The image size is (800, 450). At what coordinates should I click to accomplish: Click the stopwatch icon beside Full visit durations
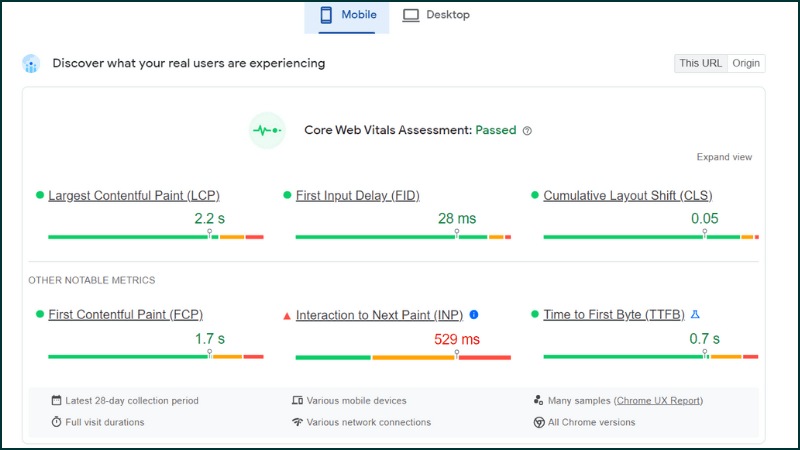56,421
